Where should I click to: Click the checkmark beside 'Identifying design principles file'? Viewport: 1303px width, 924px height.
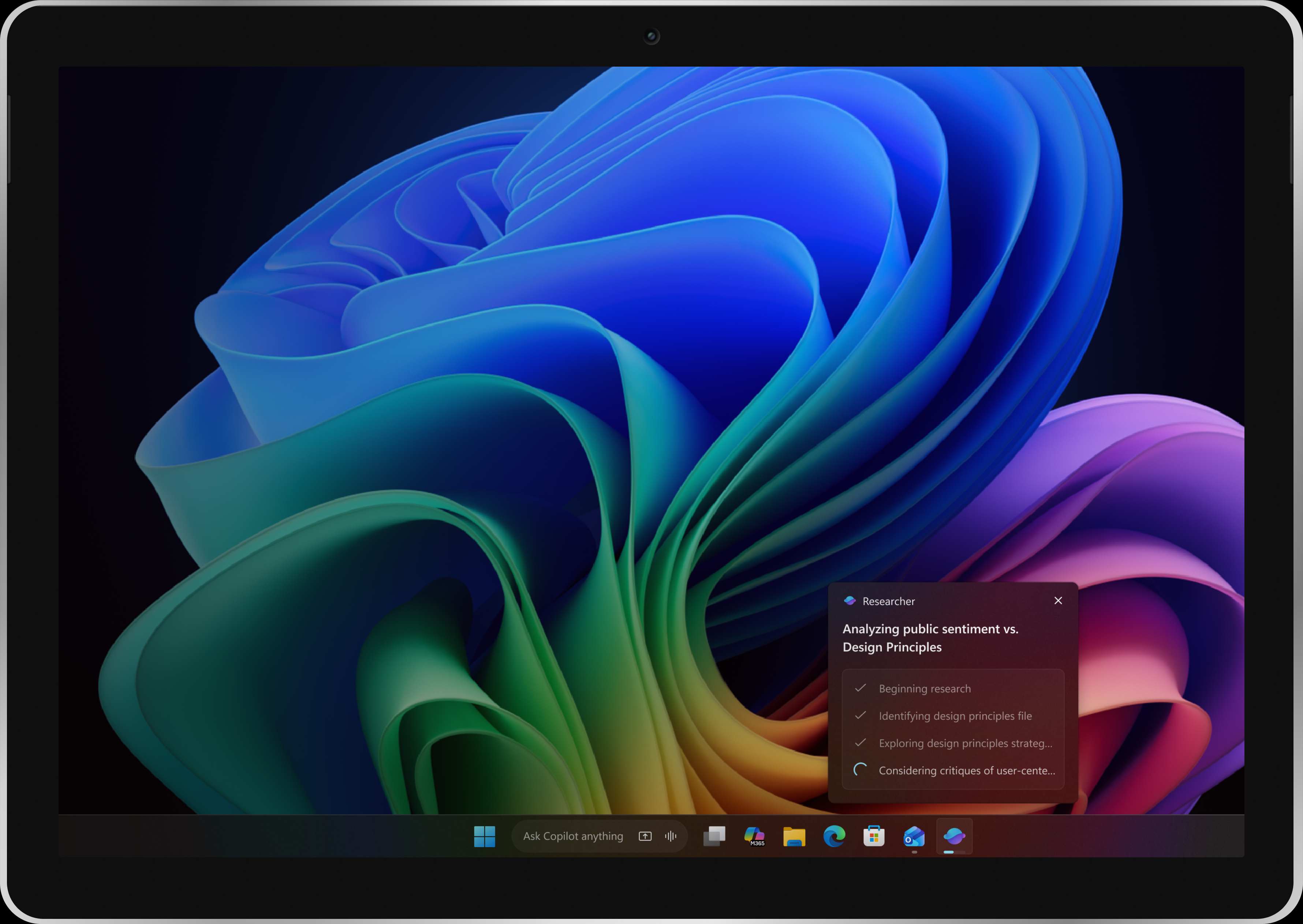click(x=860, y=716)
